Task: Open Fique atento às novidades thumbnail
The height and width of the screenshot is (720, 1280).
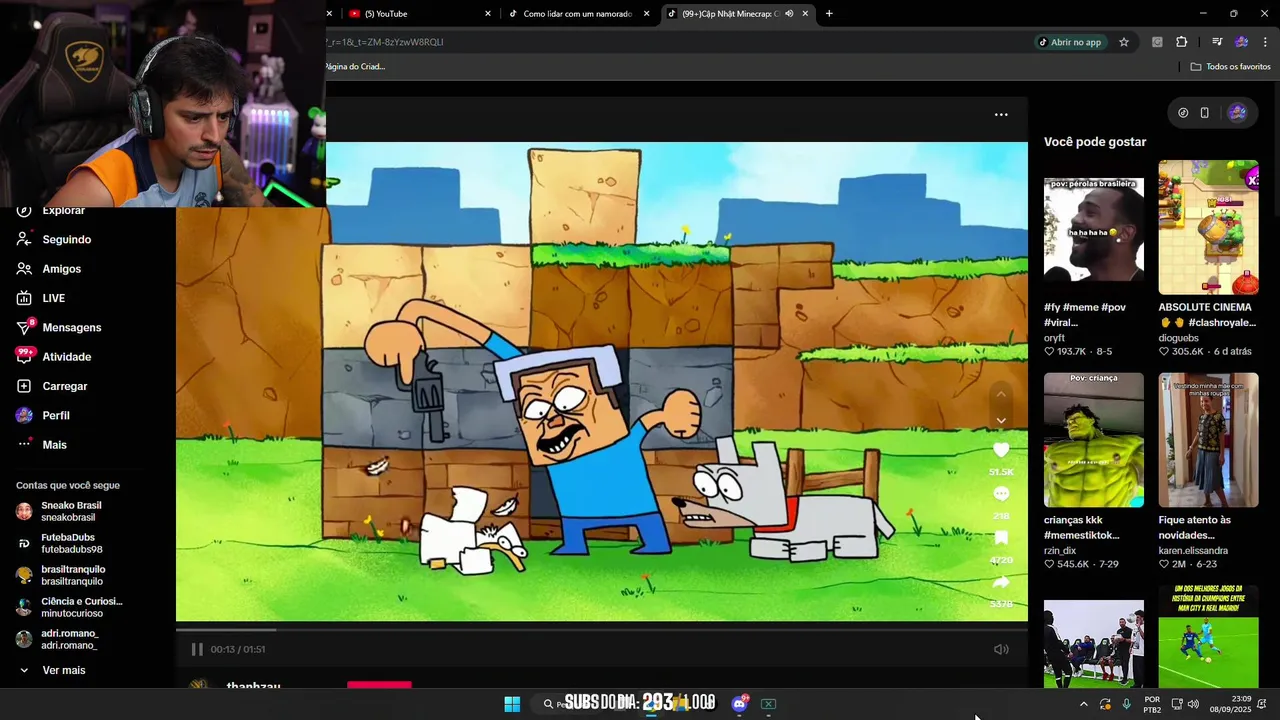Action: click(1208, 440)
